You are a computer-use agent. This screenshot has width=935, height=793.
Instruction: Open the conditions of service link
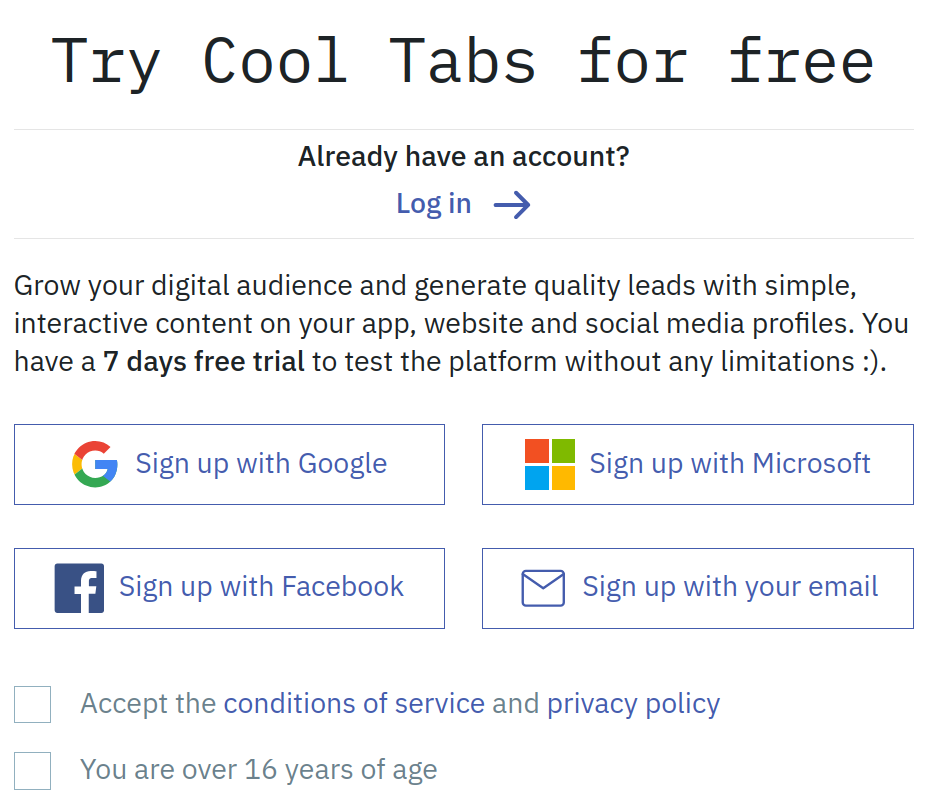354,704
